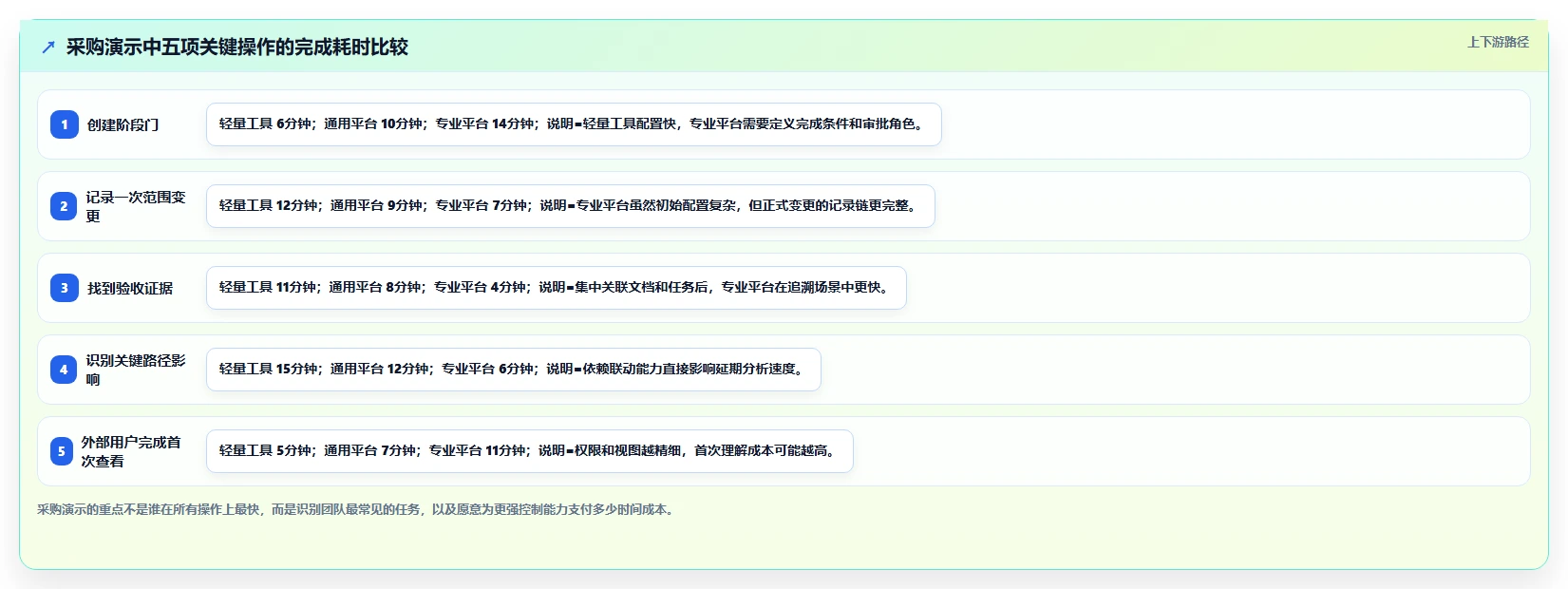Open the detail box starting 轻量工具 12分钟
This screenshot has width=1568, height=589.
(x=571, y=206)
